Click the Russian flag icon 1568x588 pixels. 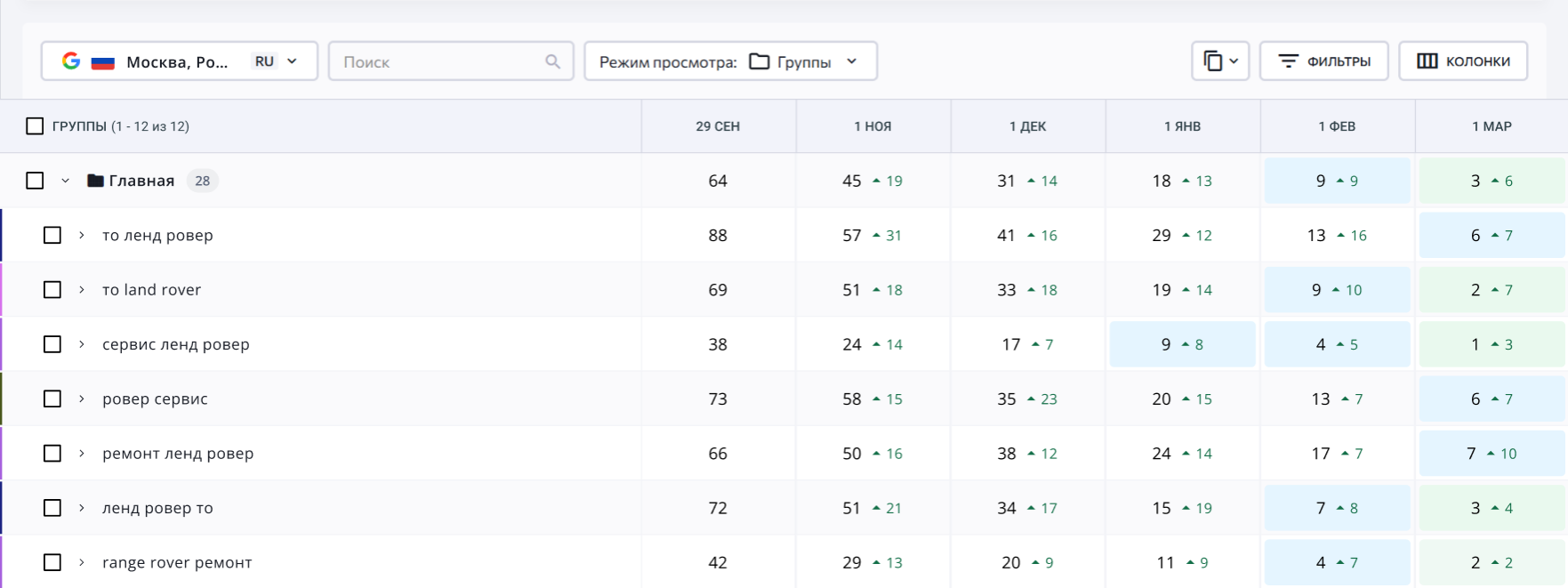103,62
